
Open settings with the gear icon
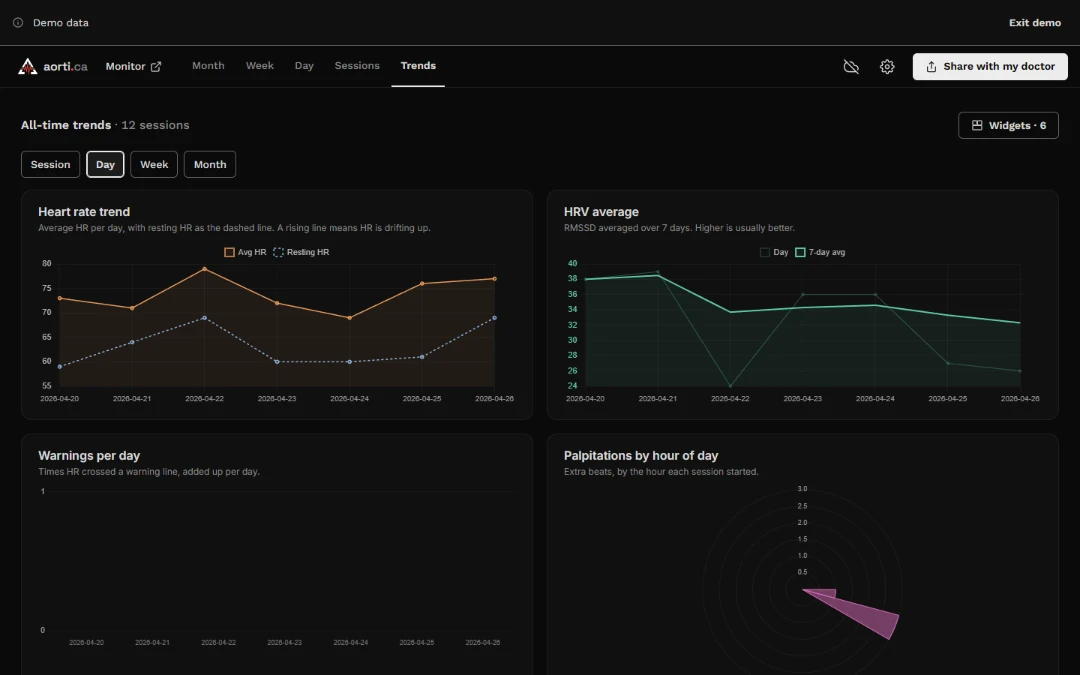pyautogui.click(x=887, y=66)
